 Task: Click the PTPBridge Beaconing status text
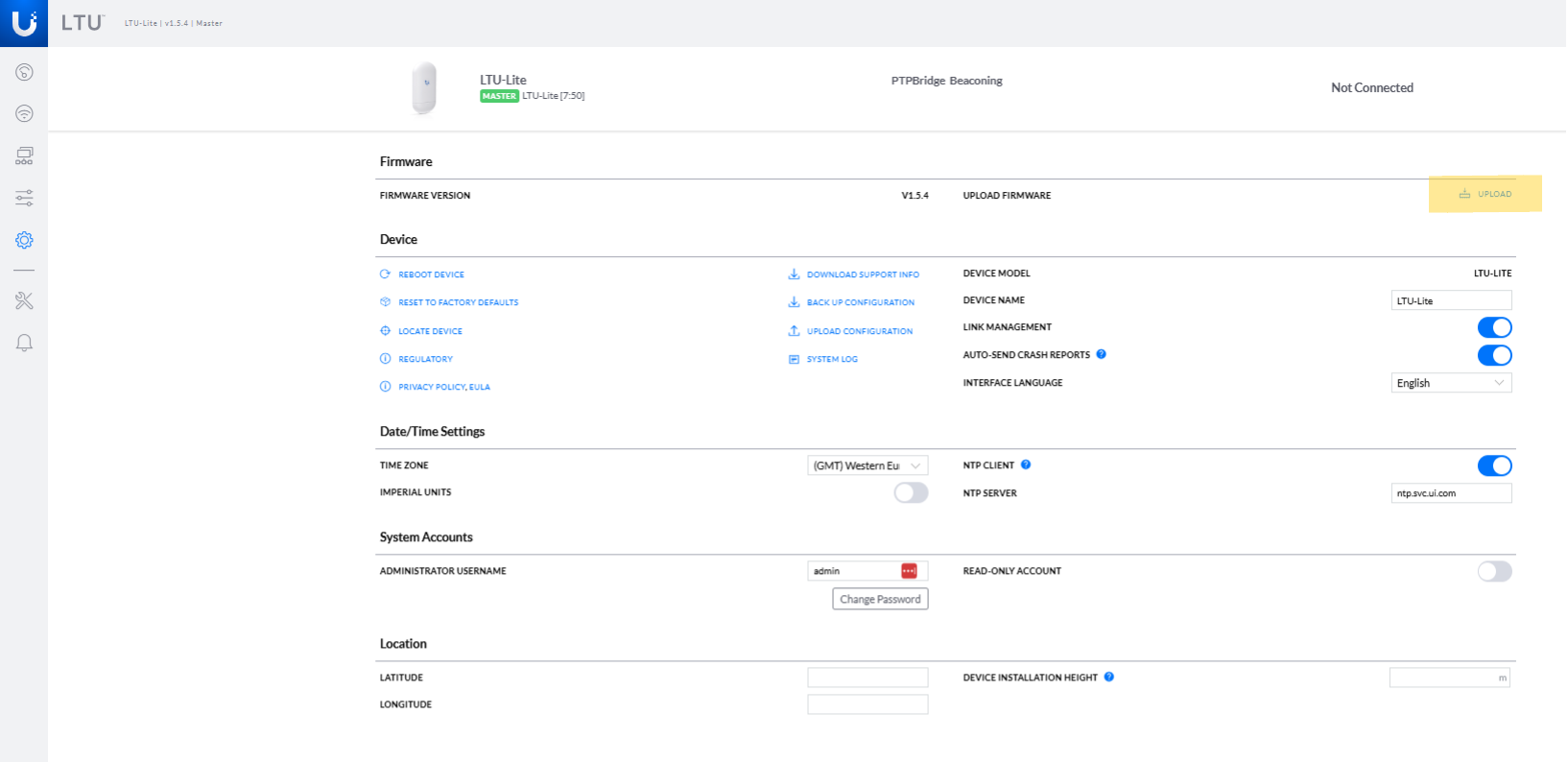[946, 81]
